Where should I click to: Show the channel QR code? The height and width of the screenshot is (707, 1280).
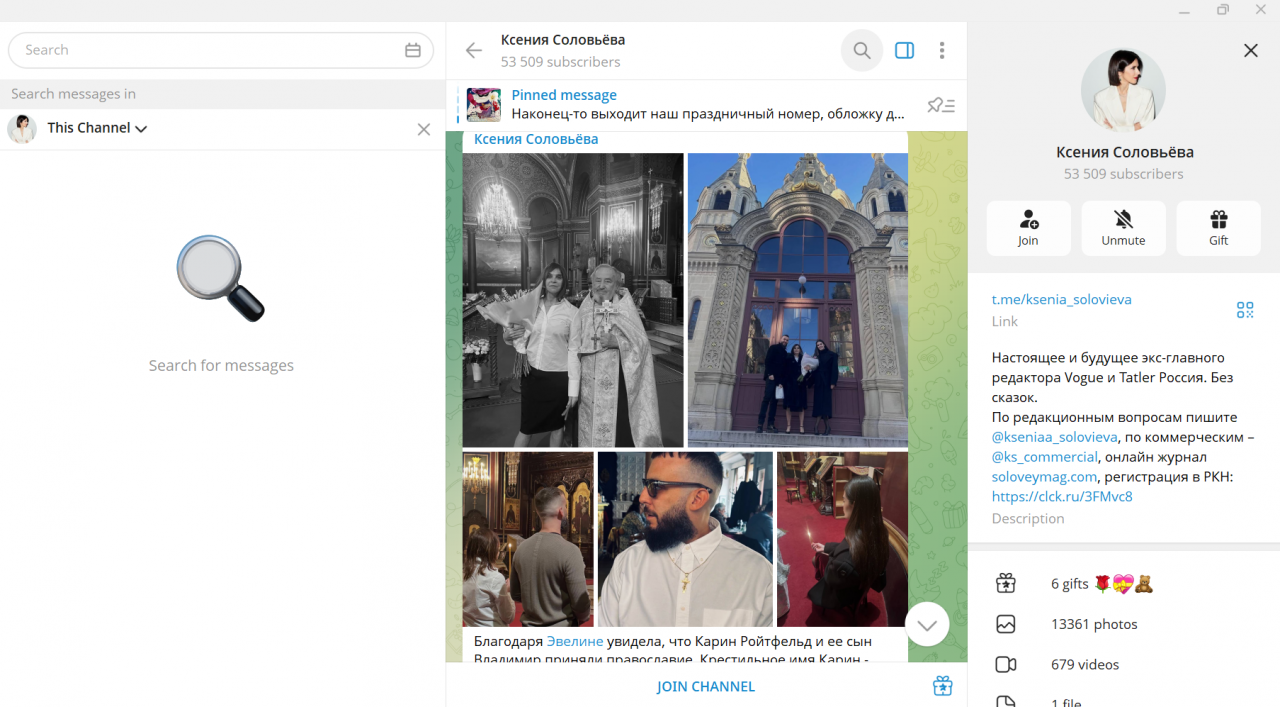[x=1244, y=310]
